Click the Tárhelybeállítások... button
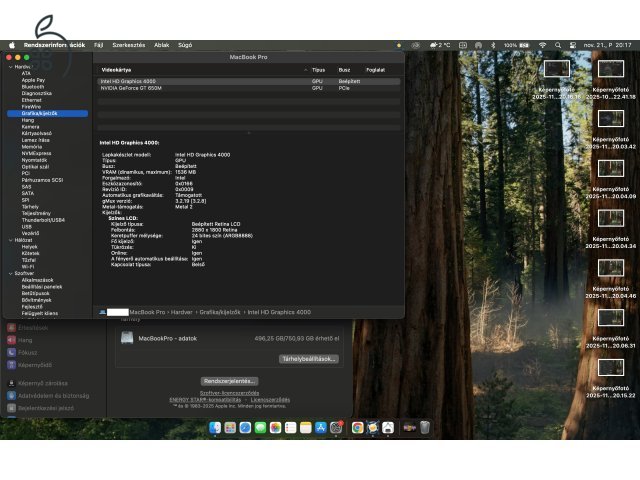Viewport: 640px width, 480px height. 309,359
